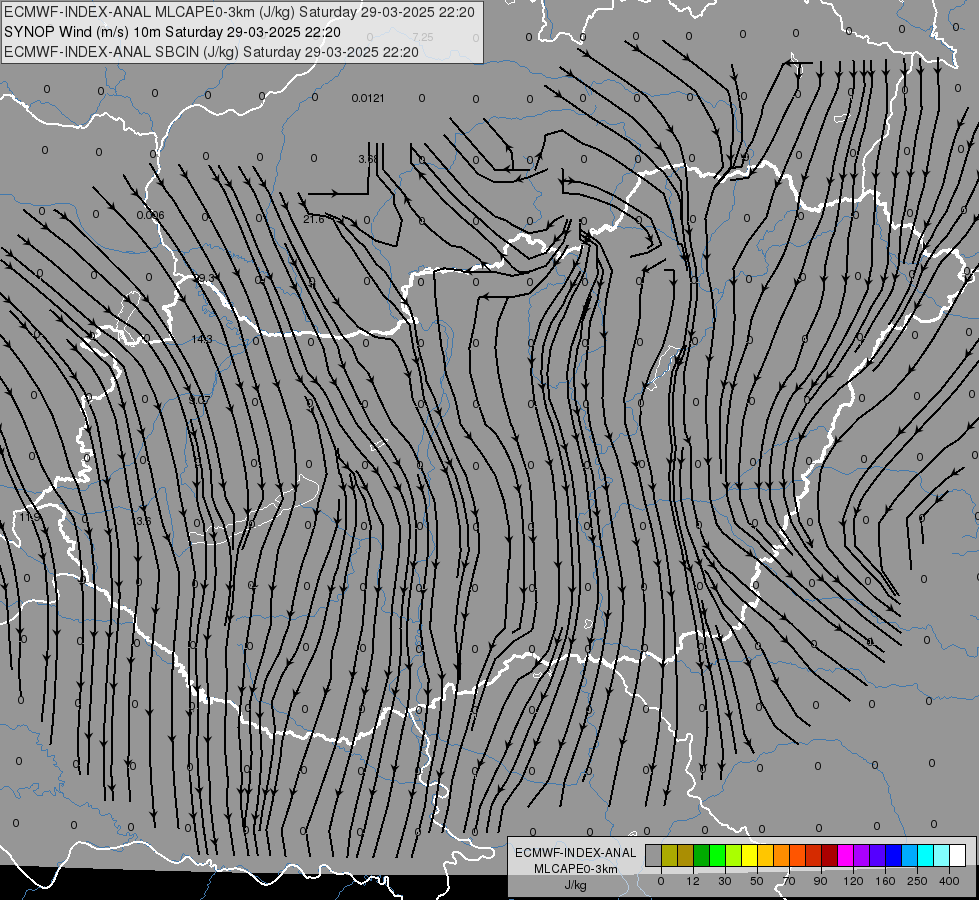The image size is (979, 900).
Task: Pick the azure blue legend swatch
Action: click(909, 856)
